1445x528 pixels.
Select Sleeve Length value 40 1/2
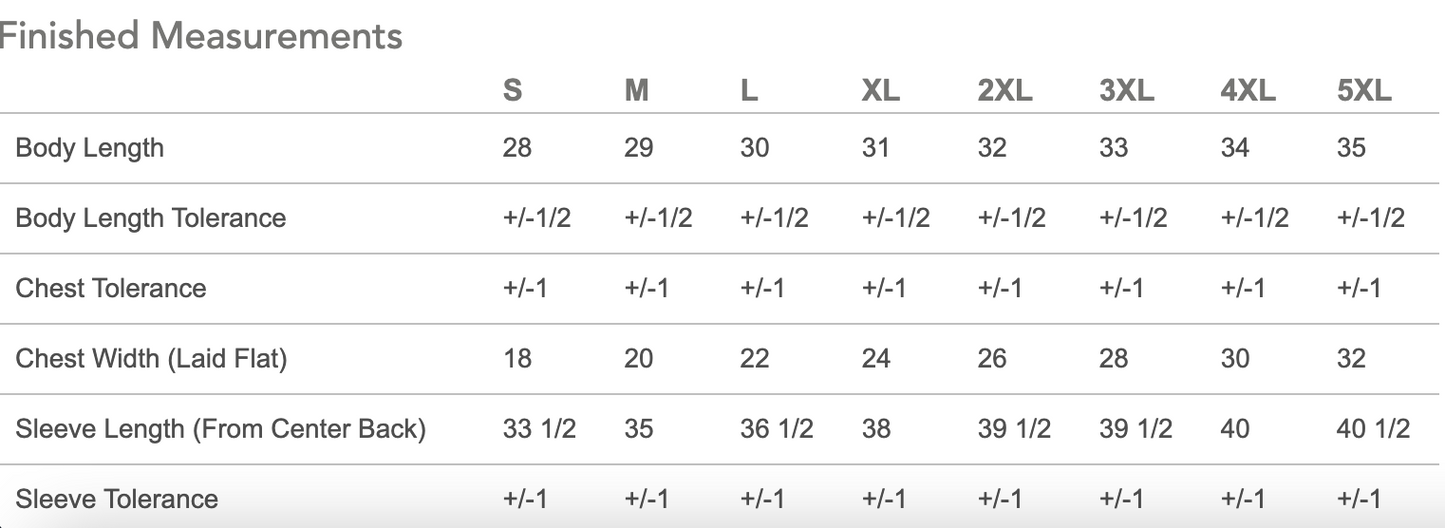(x=1373, y=429)
